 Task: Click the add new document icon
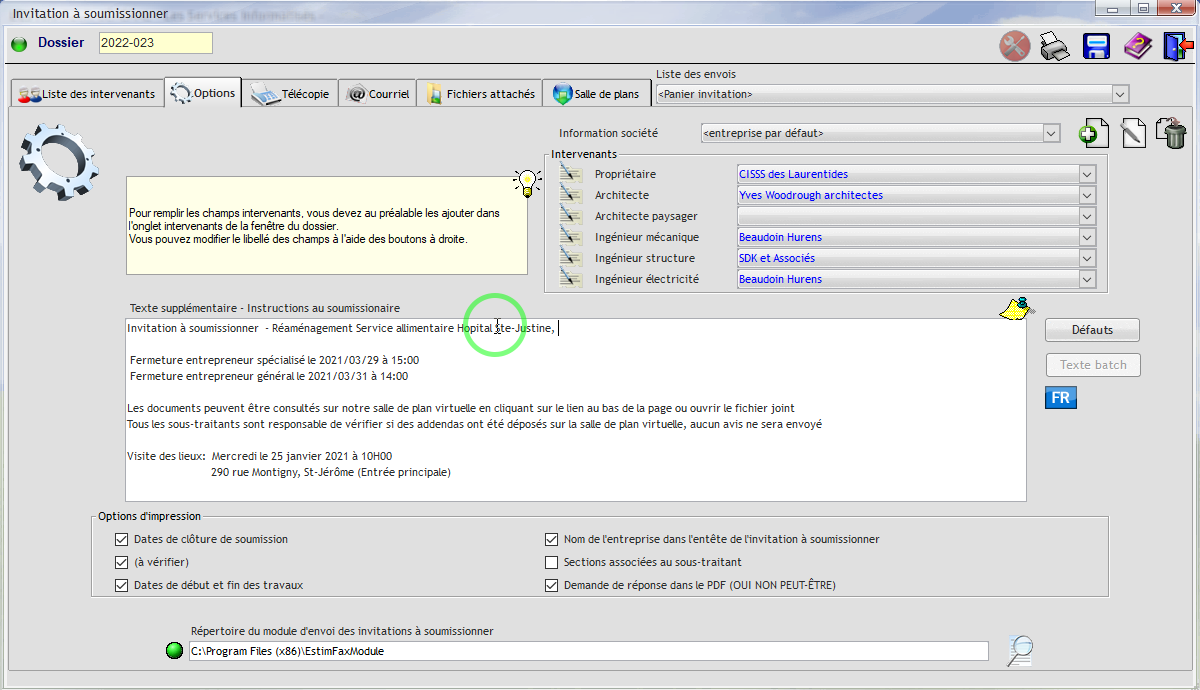[x=1094, y=133]
